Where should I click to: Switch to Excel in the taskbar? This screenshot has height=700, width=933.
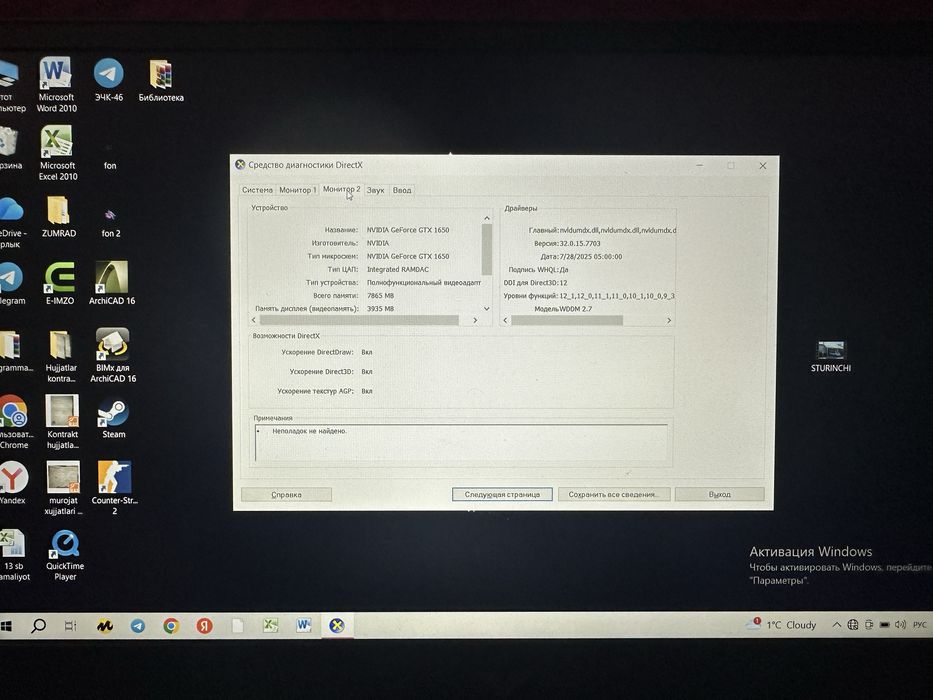coord(271,625)
